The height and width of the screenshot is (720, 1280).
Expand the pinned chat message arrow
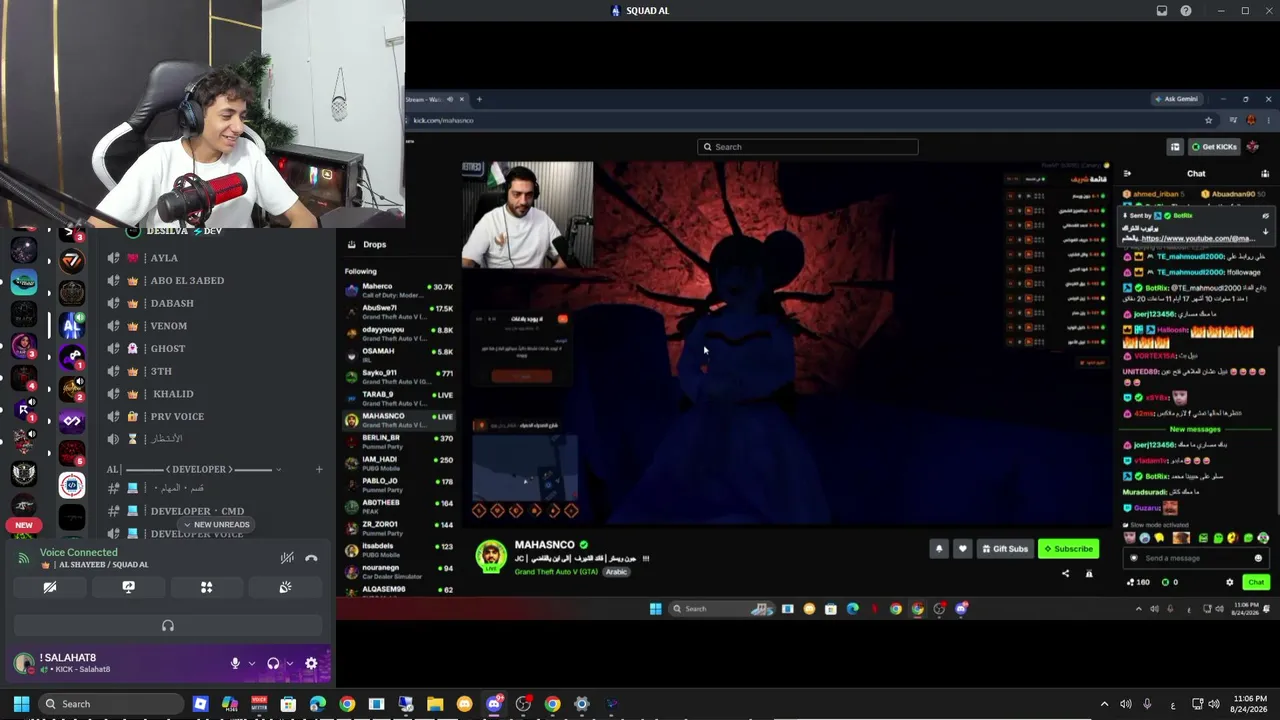[1265, 231]
